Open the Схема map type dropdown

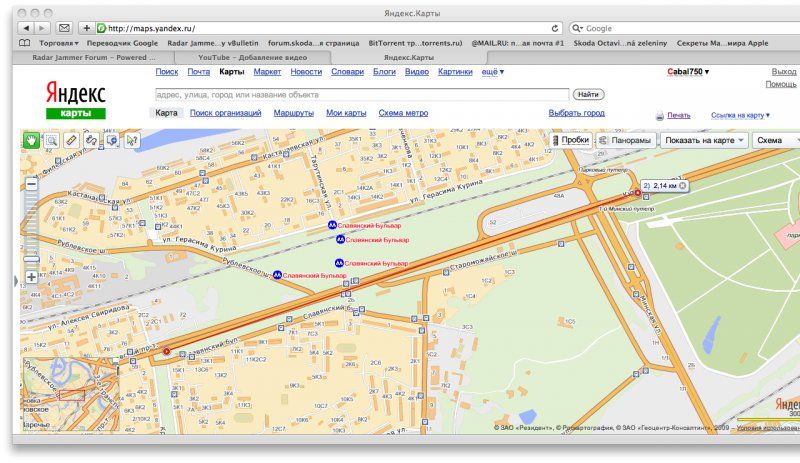click(x=776, y=140)
